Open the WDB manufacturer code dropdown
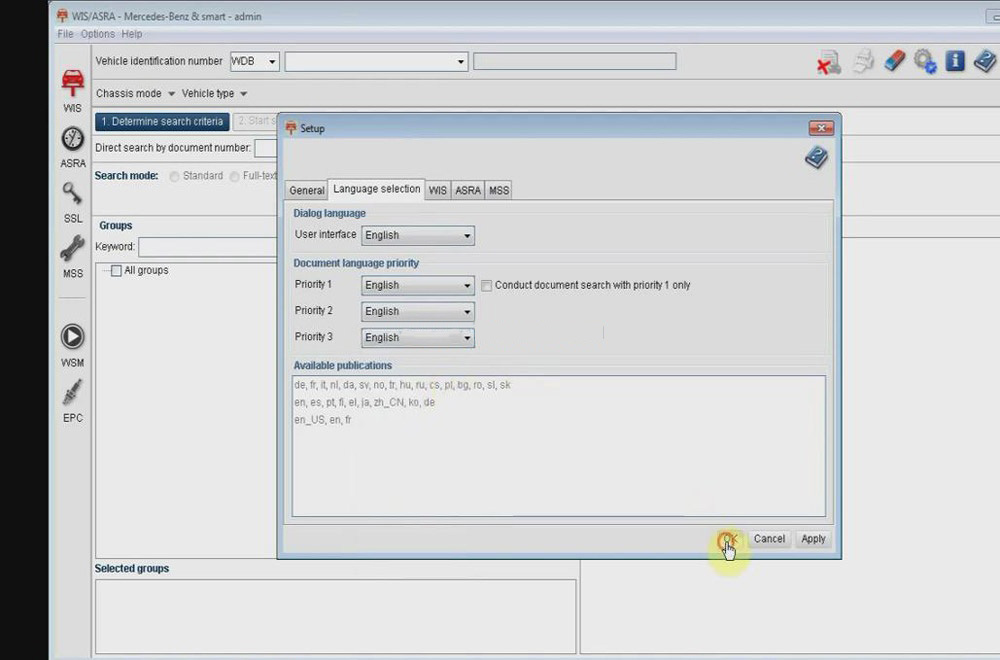The height and width of the screenshot is (660, 1000). click(x=254, y=61)
